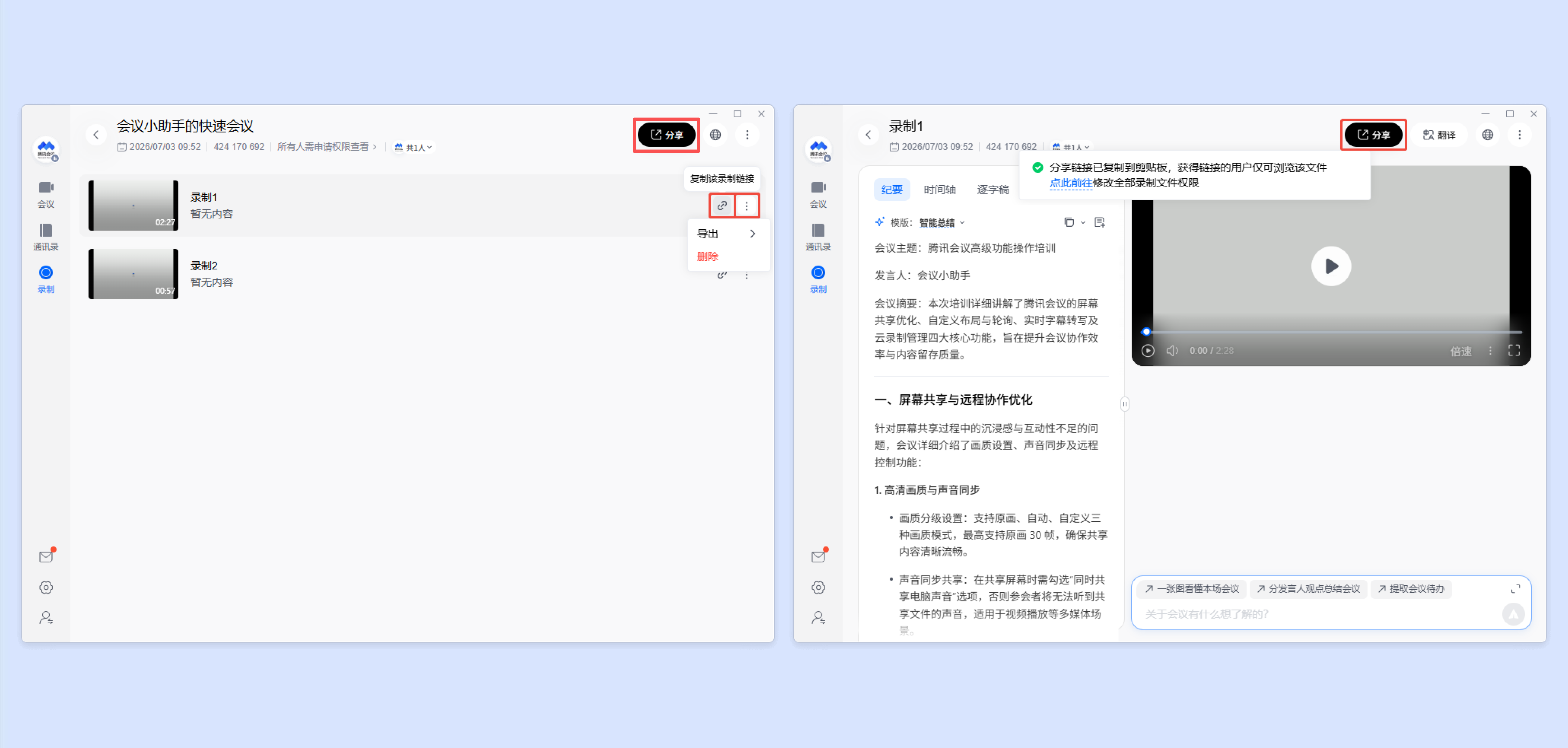The width and height of the screenshot is (1568, 748).
Task: Play the video with the center play button
Action: [x=1331, y=266]
